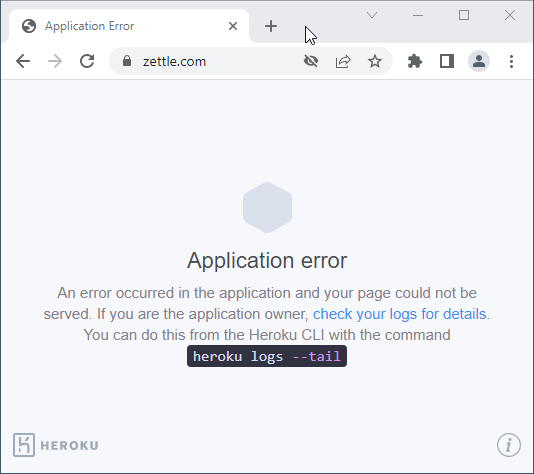Close the browser window
Image resolution: width=534 pixels, height=474 pixels.
510,15
